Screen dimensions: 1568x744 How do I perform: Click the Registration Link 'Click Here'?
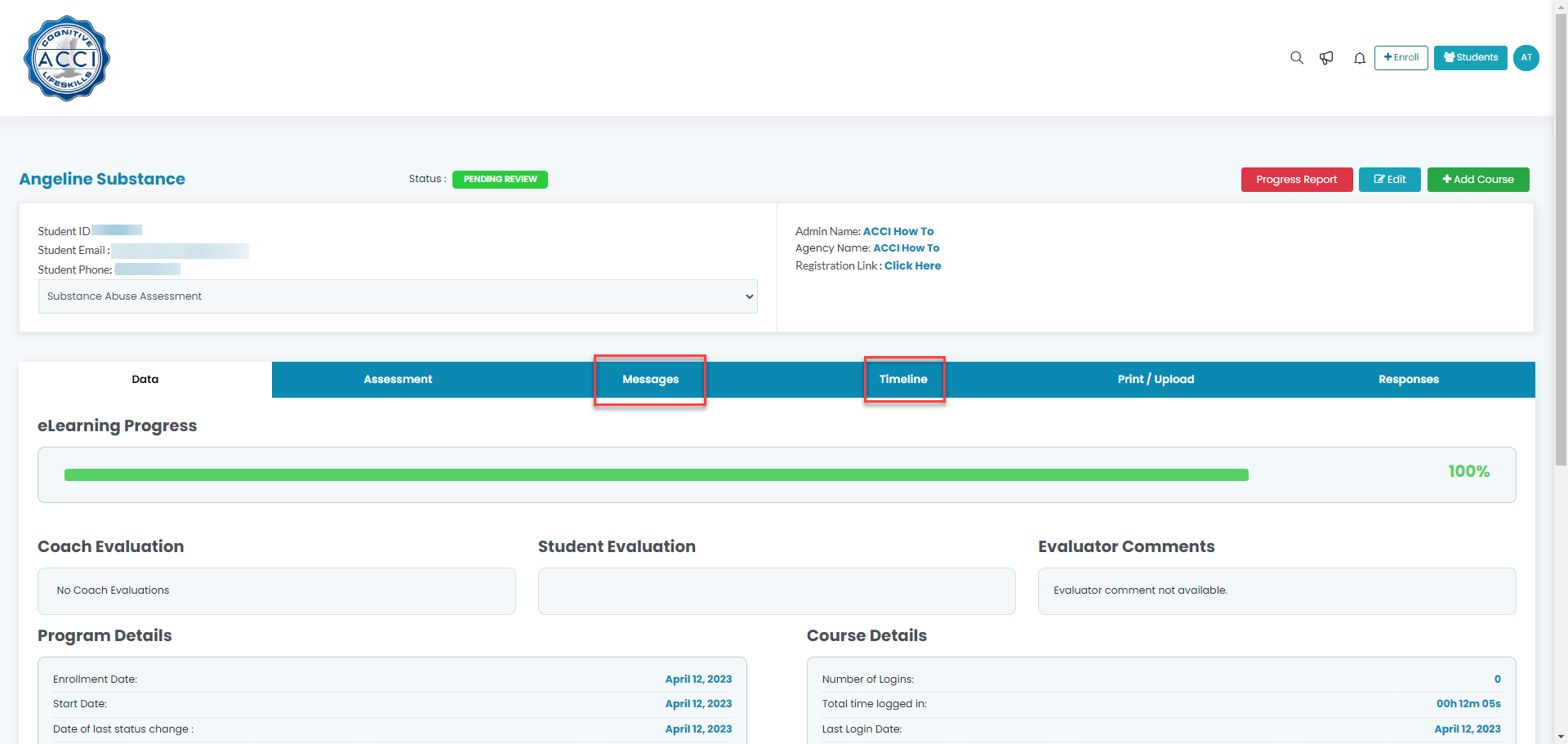pos(912,266)
